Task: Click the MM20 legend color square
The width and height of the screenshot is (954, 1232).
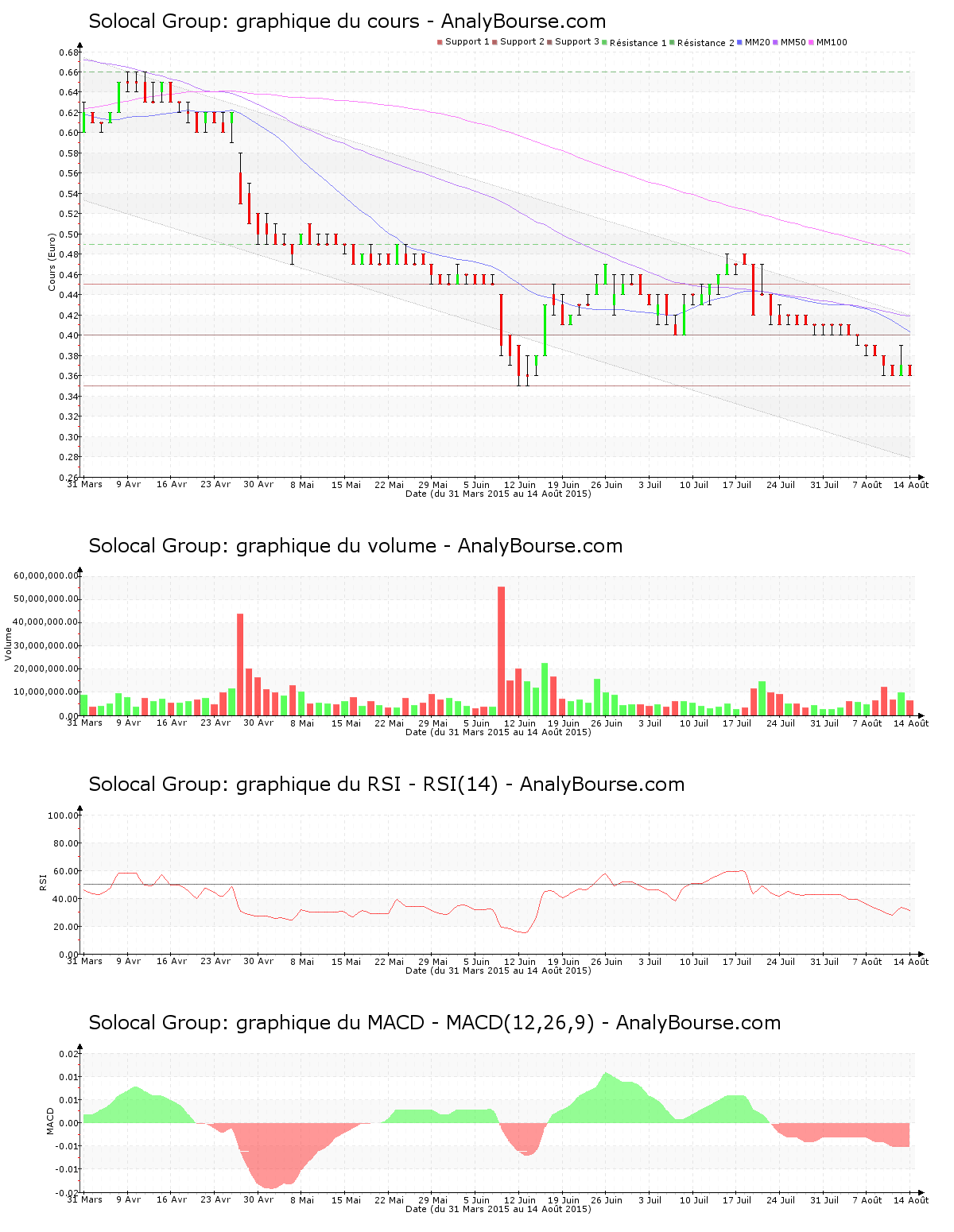Action: (x=739, y=42)
